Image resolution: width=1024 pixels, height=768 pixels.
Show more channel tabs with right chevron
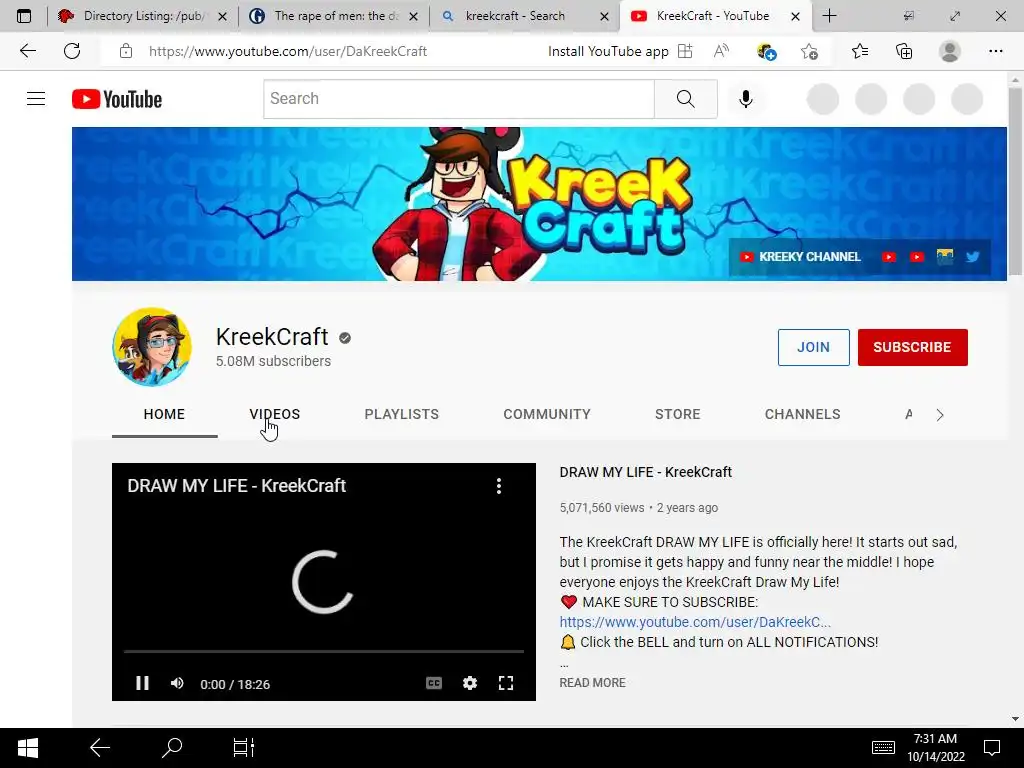940,415
